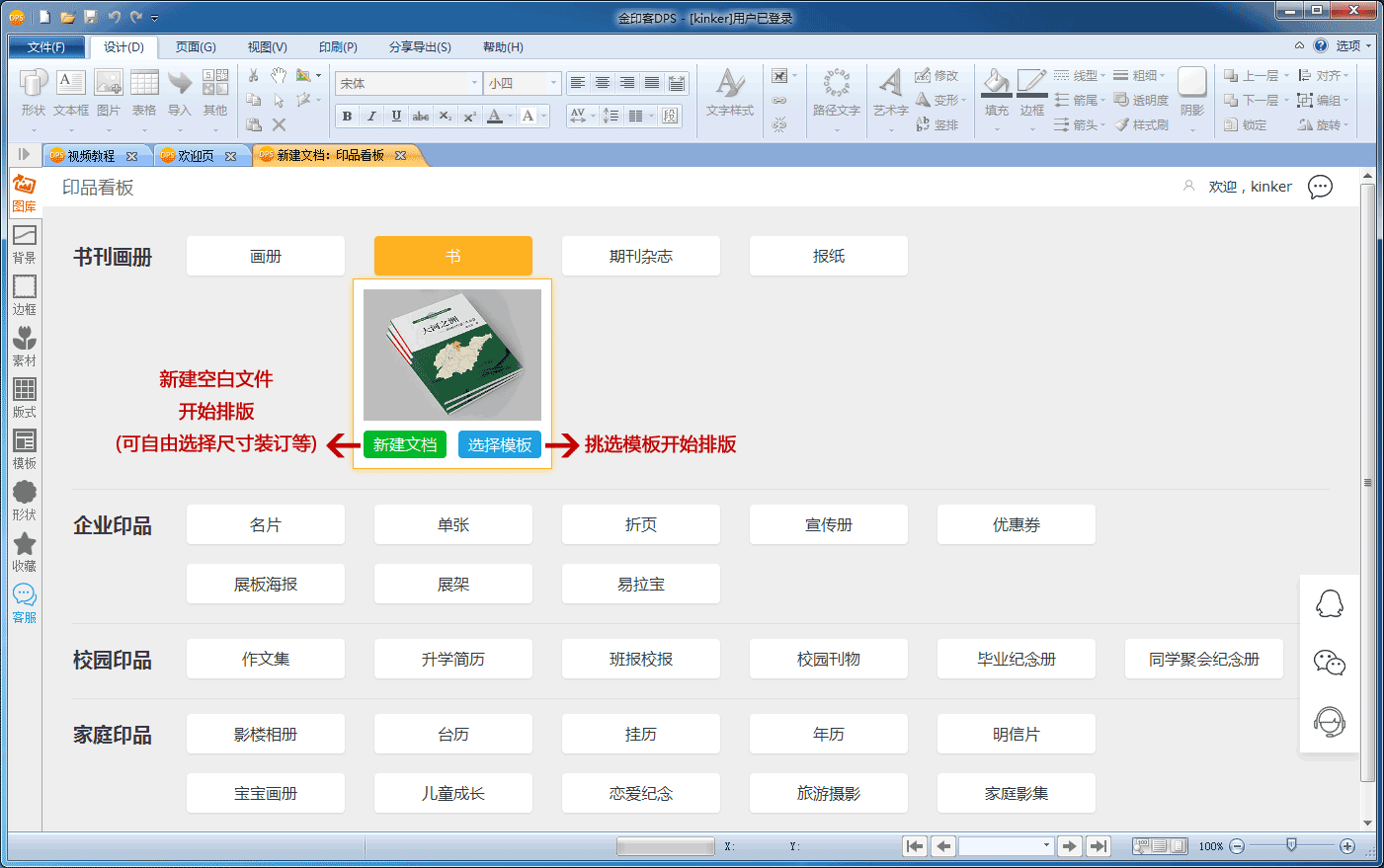The height and width of the screenshot is (868, 1384).
Task: Set paragraph alignment to center
Action: pyautogui.click(x=603, y=83)
